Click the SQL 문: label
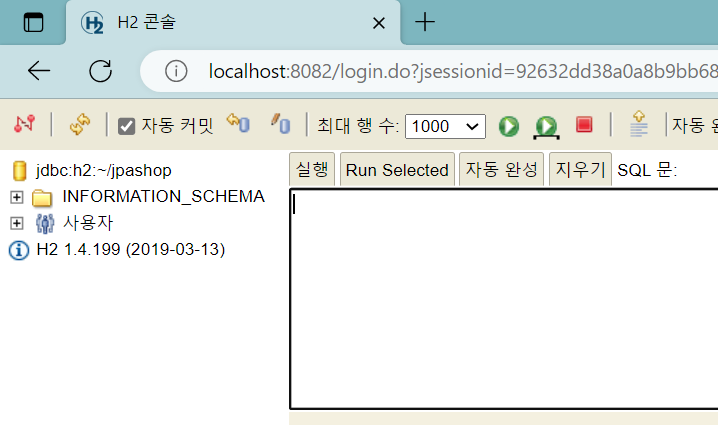This screenshot has width=718, height=425. coord(647,170)
